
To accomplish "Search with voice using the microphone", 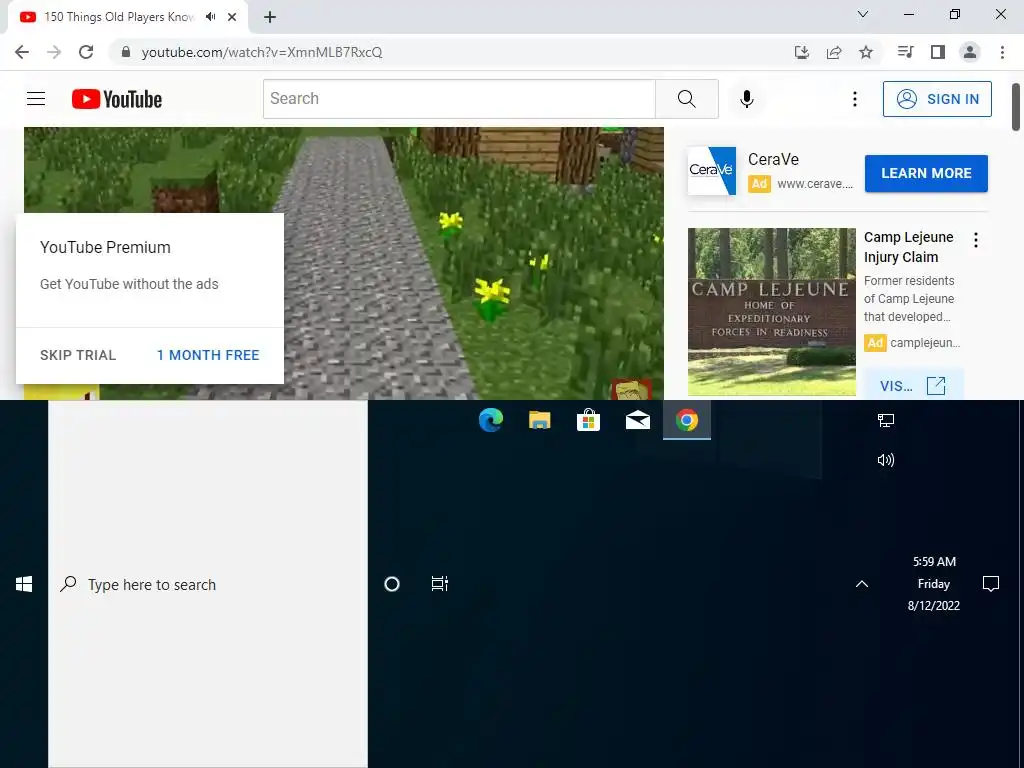I will point(747,99).
